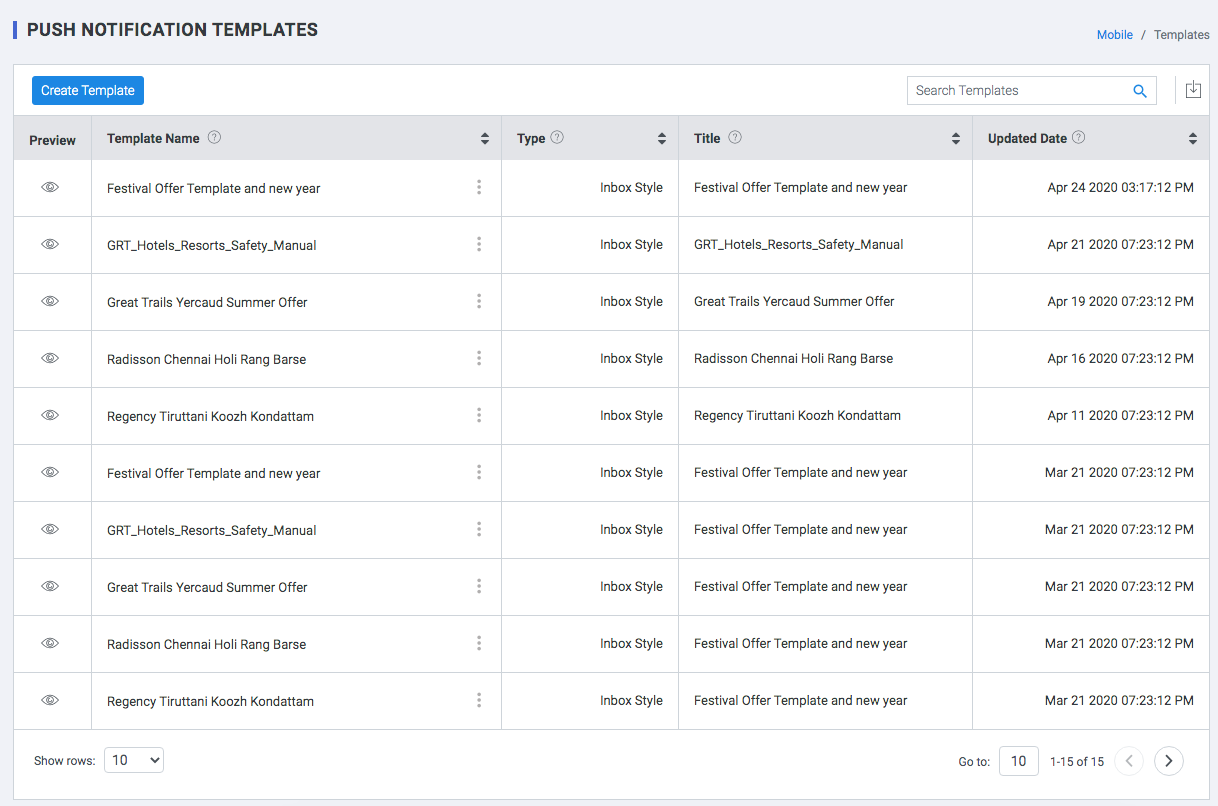The image size is (1218, 806).
Task: Open options menu for GRT_Hotels template dated Mar 21
Action: click(479, 529)
